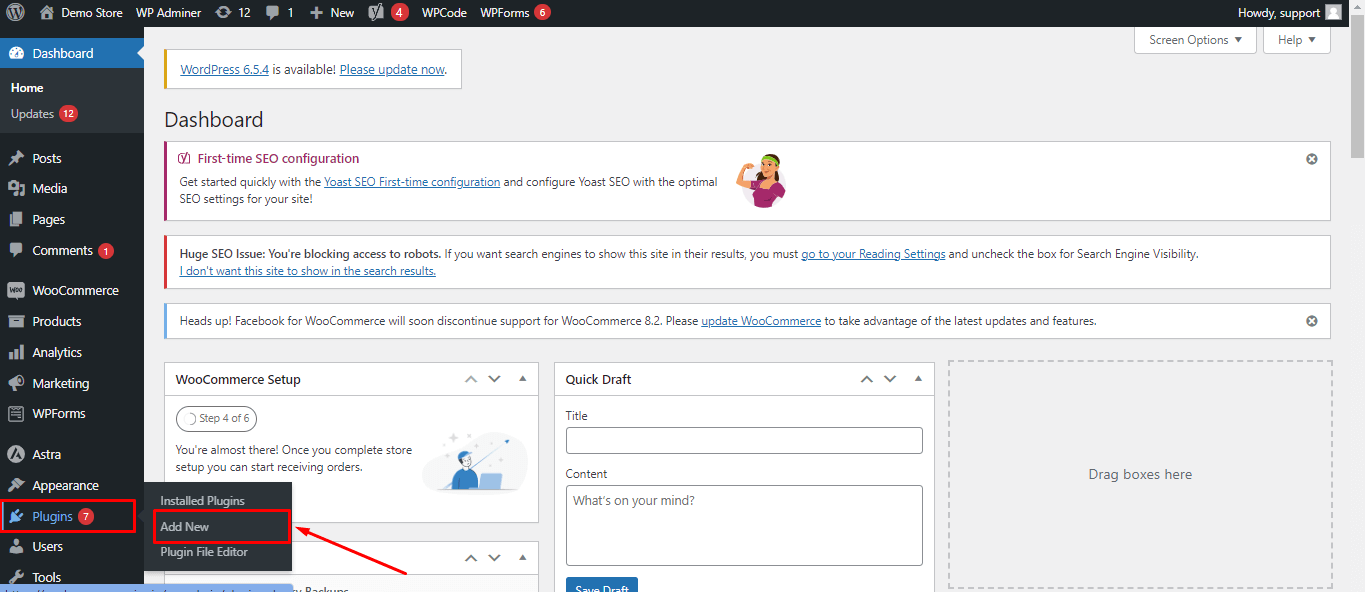Collapse the WooCommerce Setup widget
This screenshot has height=592, width=1365.
522,379
